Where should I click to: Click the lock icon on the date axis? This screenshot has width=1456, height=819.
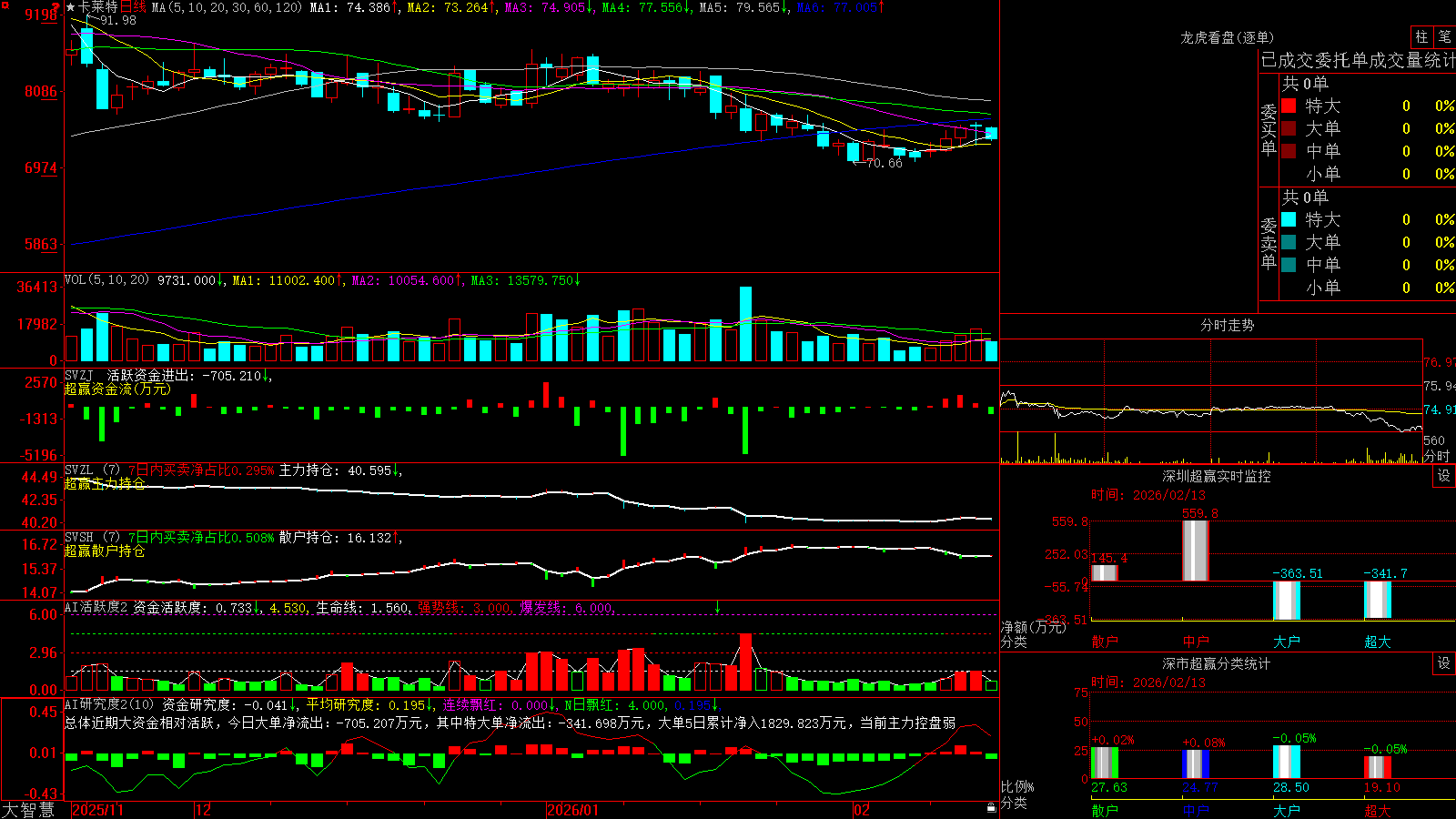coord(991,808)
